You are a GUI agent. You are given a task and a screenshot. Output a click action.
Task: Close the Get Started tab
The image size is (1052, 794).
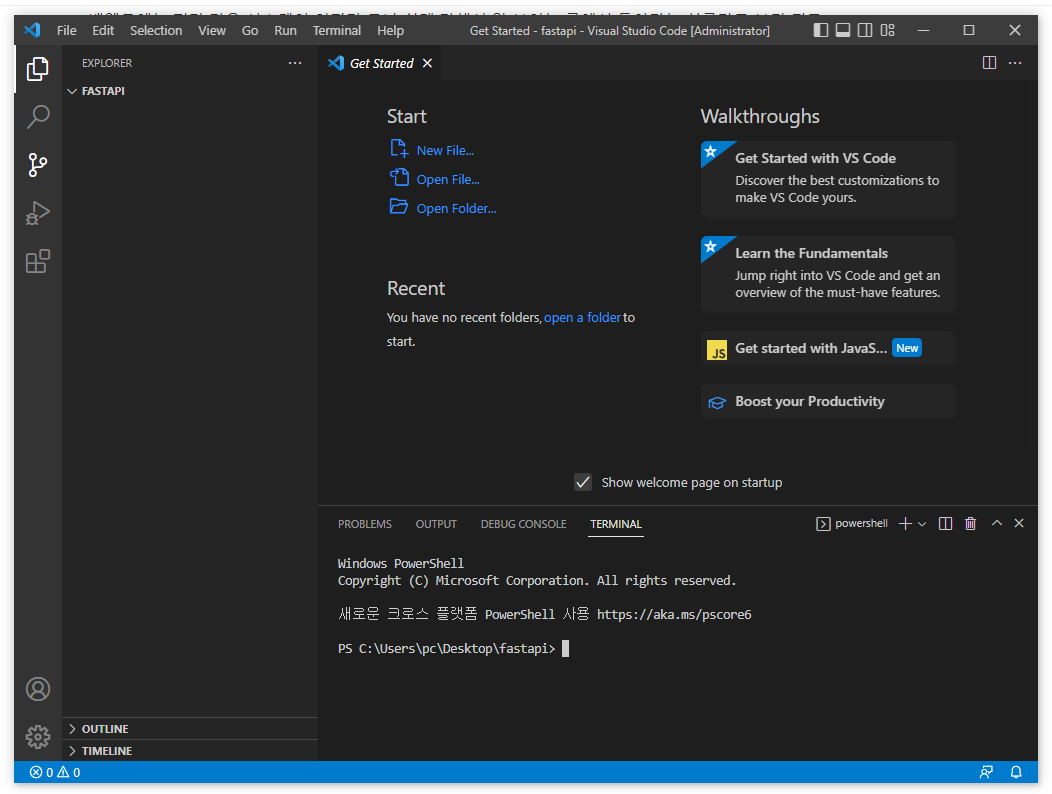pos(427,63)
